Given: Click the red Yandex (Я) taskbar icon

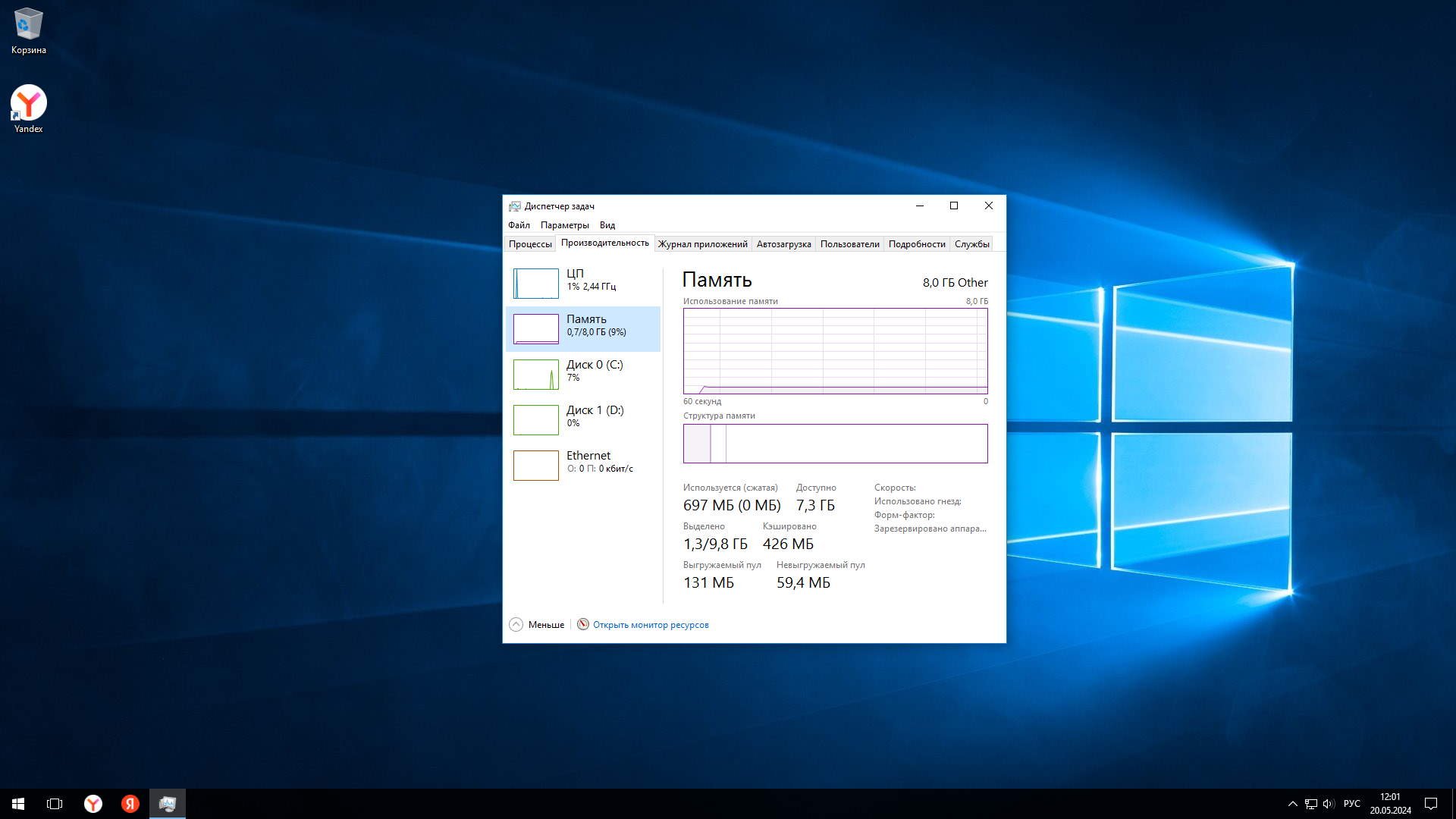Looking at the screenshot, I should pyautogui.click(x=130, y=804).
